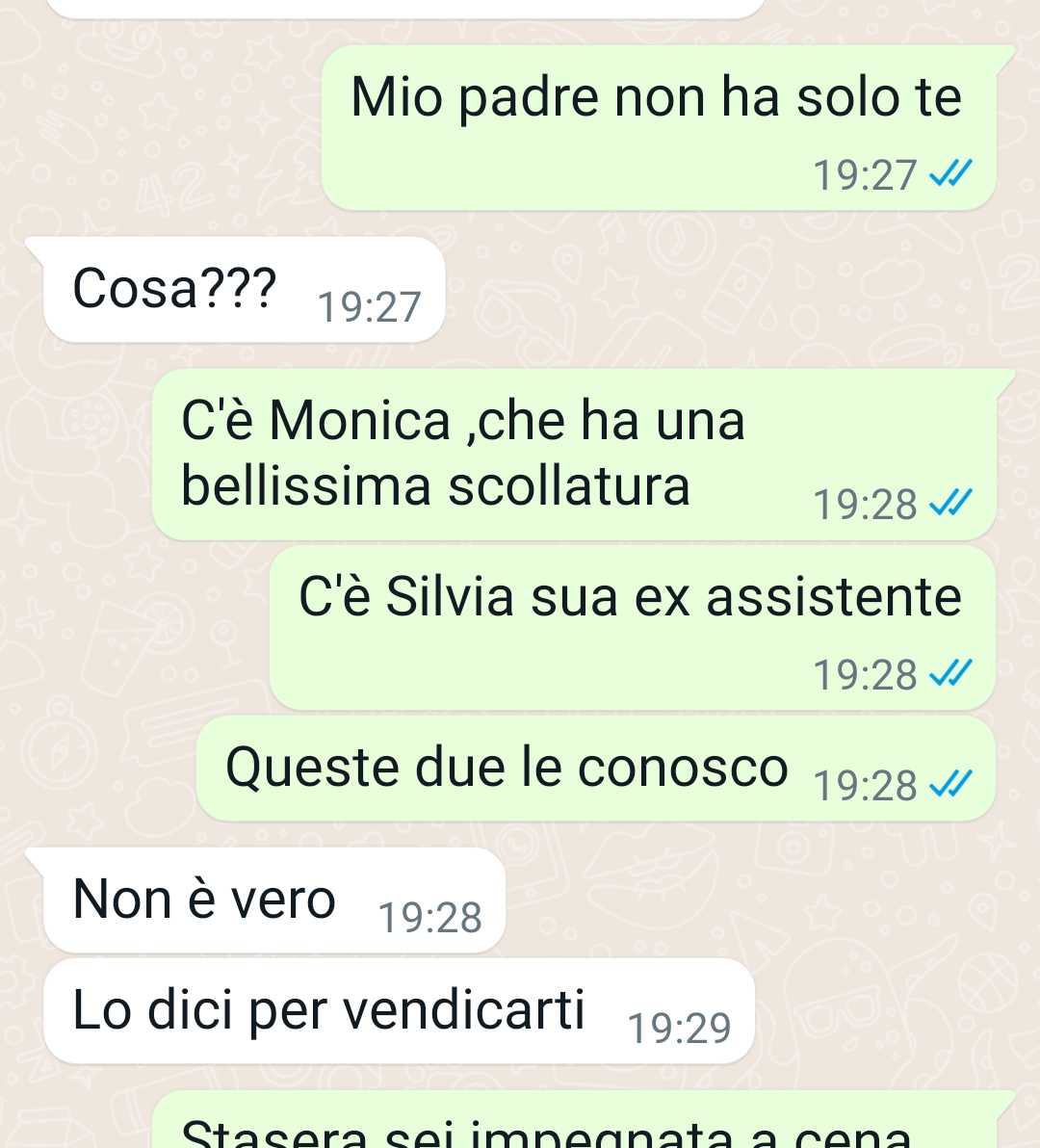Tap blue double-check on 'bellissima scollatura' message
This screenshot has width=1040, height=1148.
point(950,503)
